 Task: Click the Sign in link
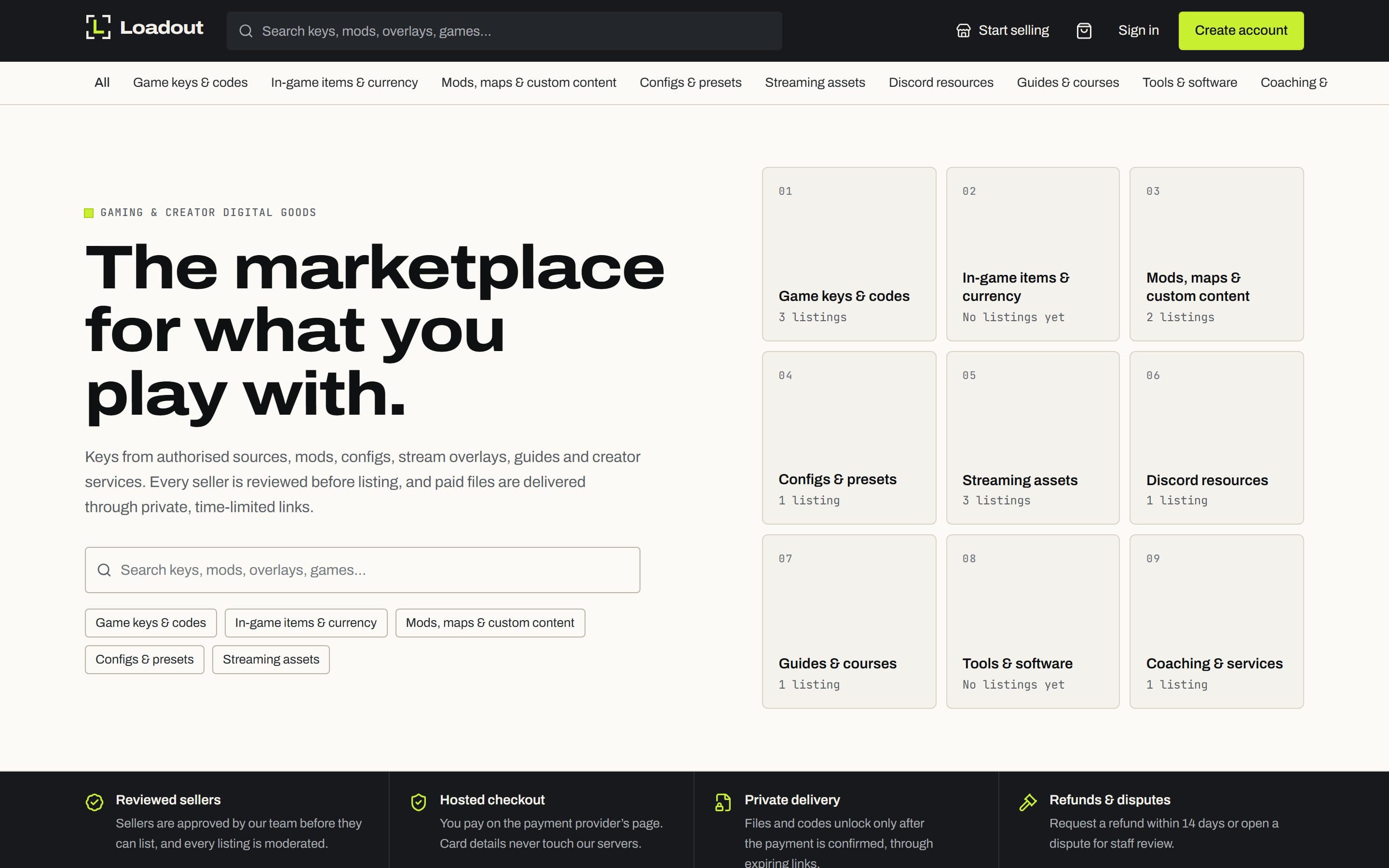(x=1138, y=30)
